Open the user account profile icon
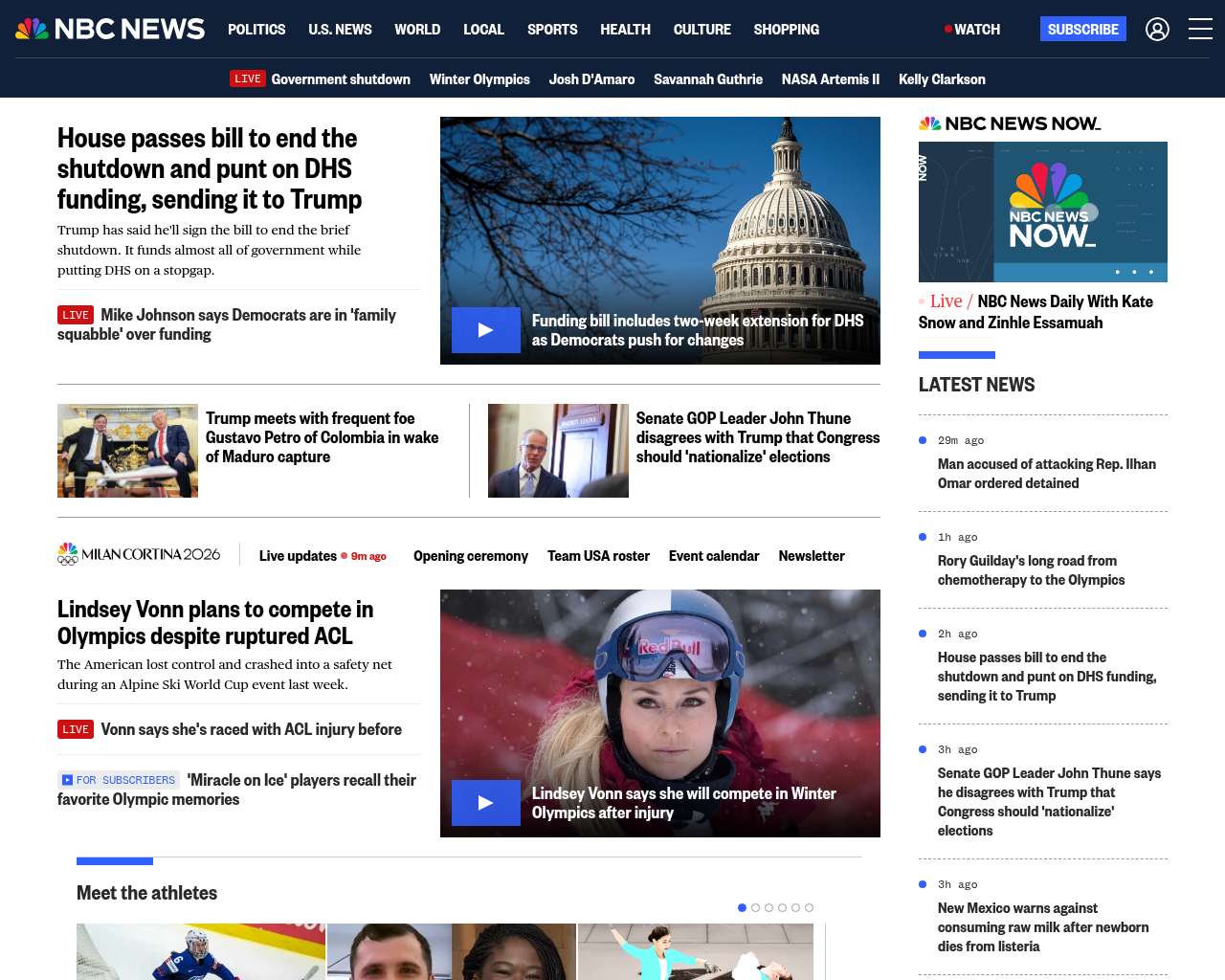The height and width of the screenshot is (980, 1225). pyautogui.click(x=1157, y=30)
